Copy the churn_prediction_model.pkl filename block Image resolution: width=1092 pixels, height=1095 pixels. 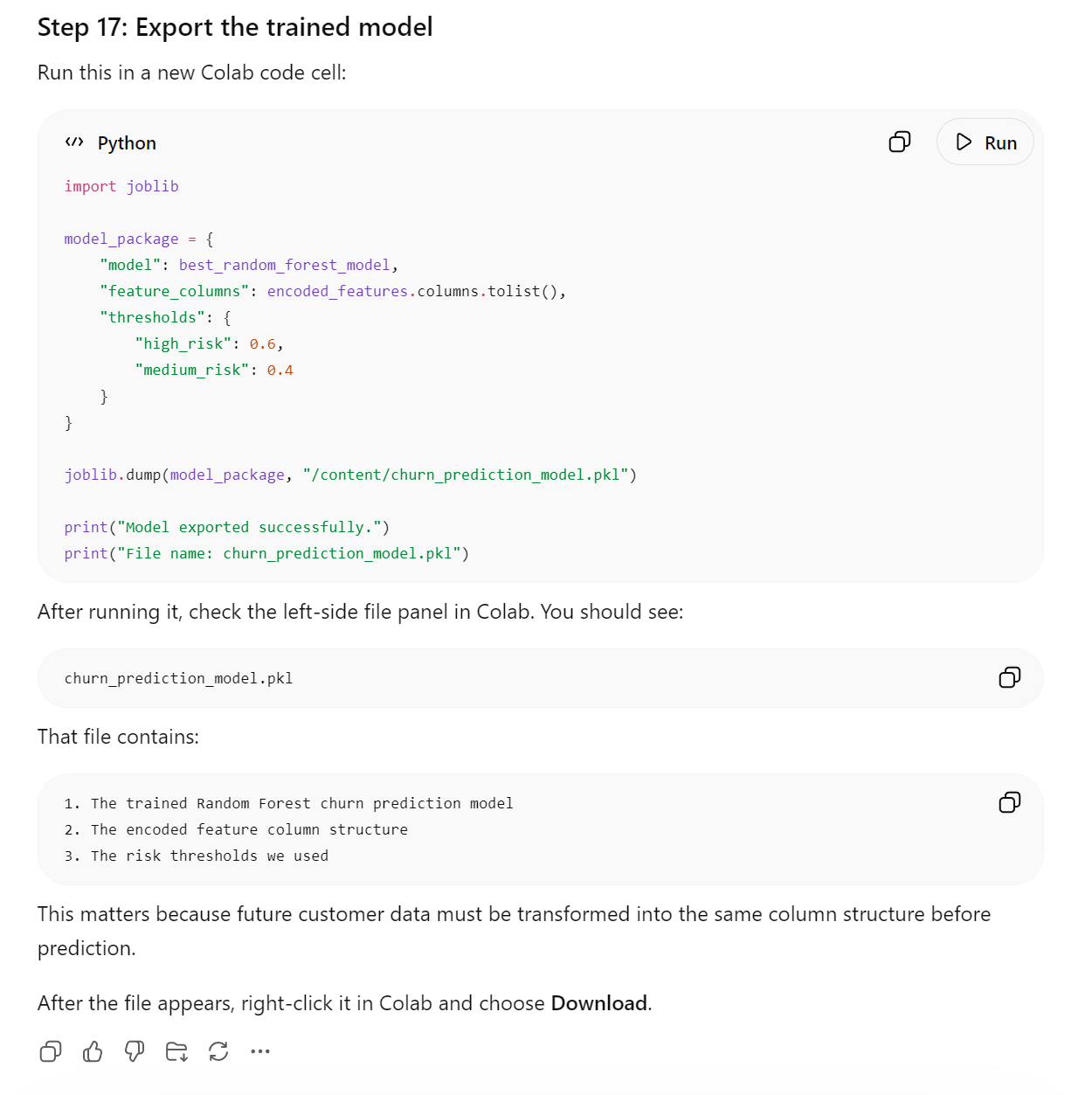pos(1009,677)
